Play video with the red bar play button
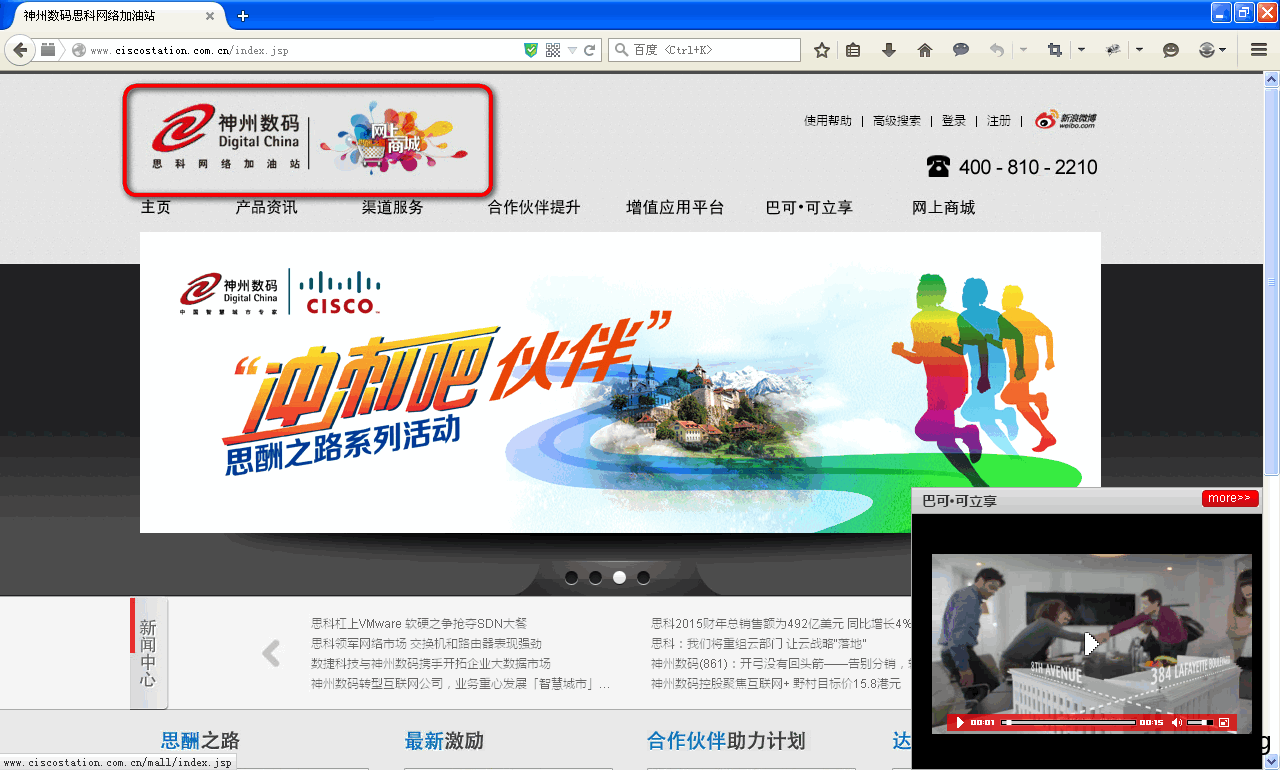This screenshot has width=1280, height=770. coord(960,722)
